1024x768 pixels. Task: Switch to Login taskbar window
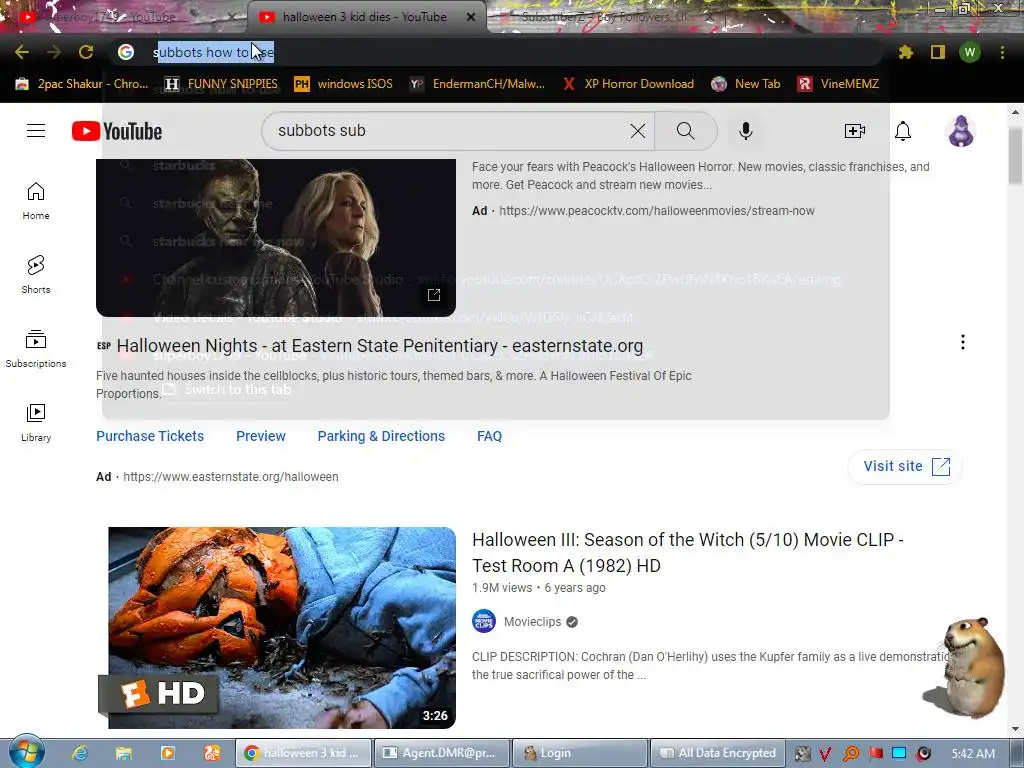(x=580, y=753)
